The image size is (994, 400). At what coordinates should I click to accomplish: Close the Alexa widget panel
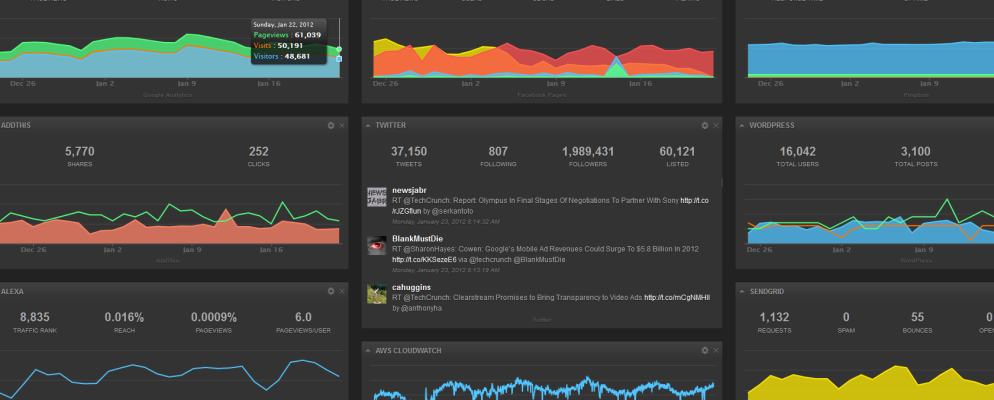click(342, 291)
